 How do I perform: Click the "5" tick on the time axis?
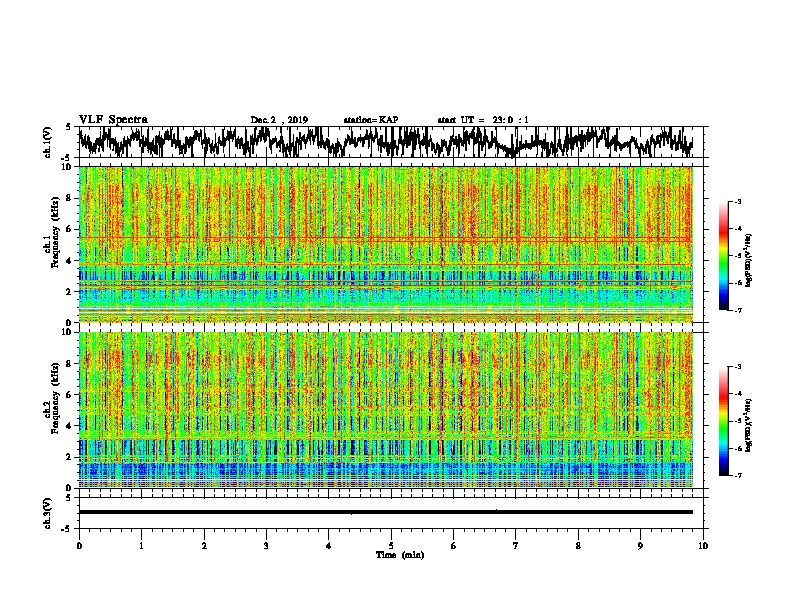[x=391, y=546]
